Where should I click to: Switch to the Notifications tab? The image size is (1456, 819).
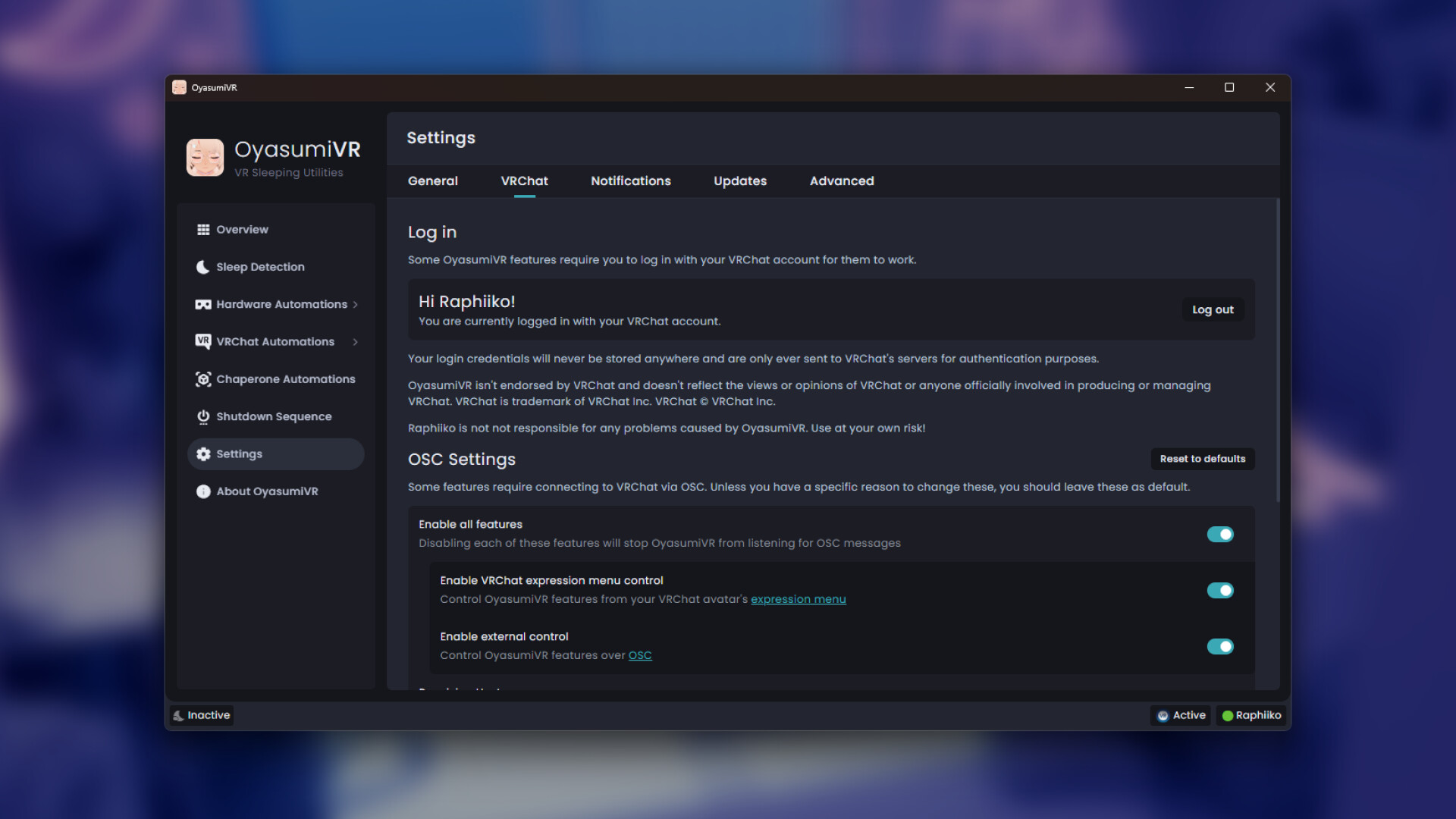[630, 181]
